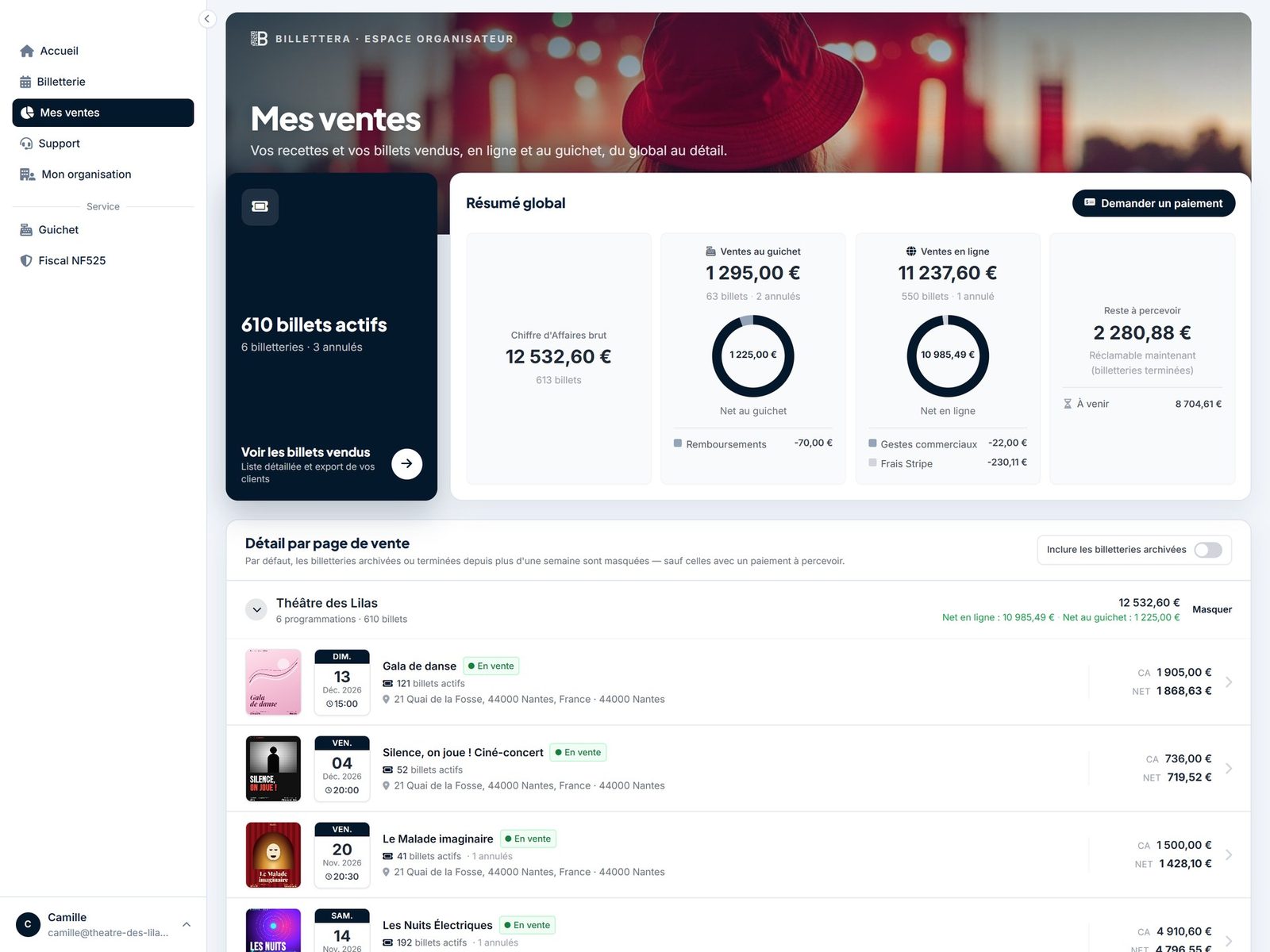This screenshot has height=952, width=1270.
Task: Click location pin in Silence, on joue ! row
Action: pos(387,785)
